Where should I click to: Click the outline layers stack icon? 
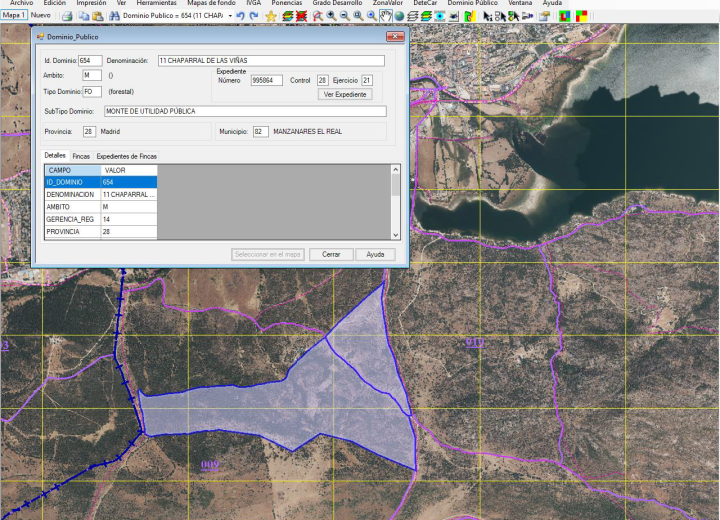coord(413,17)
